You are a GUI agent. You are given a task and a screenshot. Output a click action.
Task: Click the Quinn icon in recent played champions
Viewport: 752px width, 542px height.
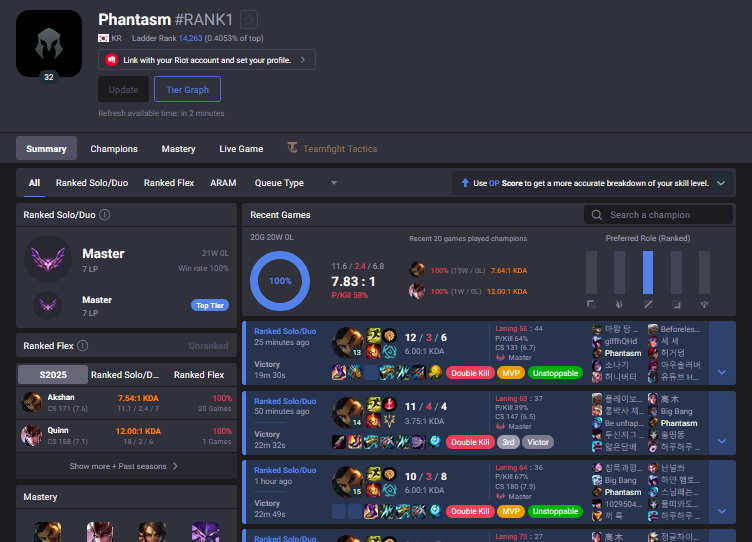coord(417,291)
